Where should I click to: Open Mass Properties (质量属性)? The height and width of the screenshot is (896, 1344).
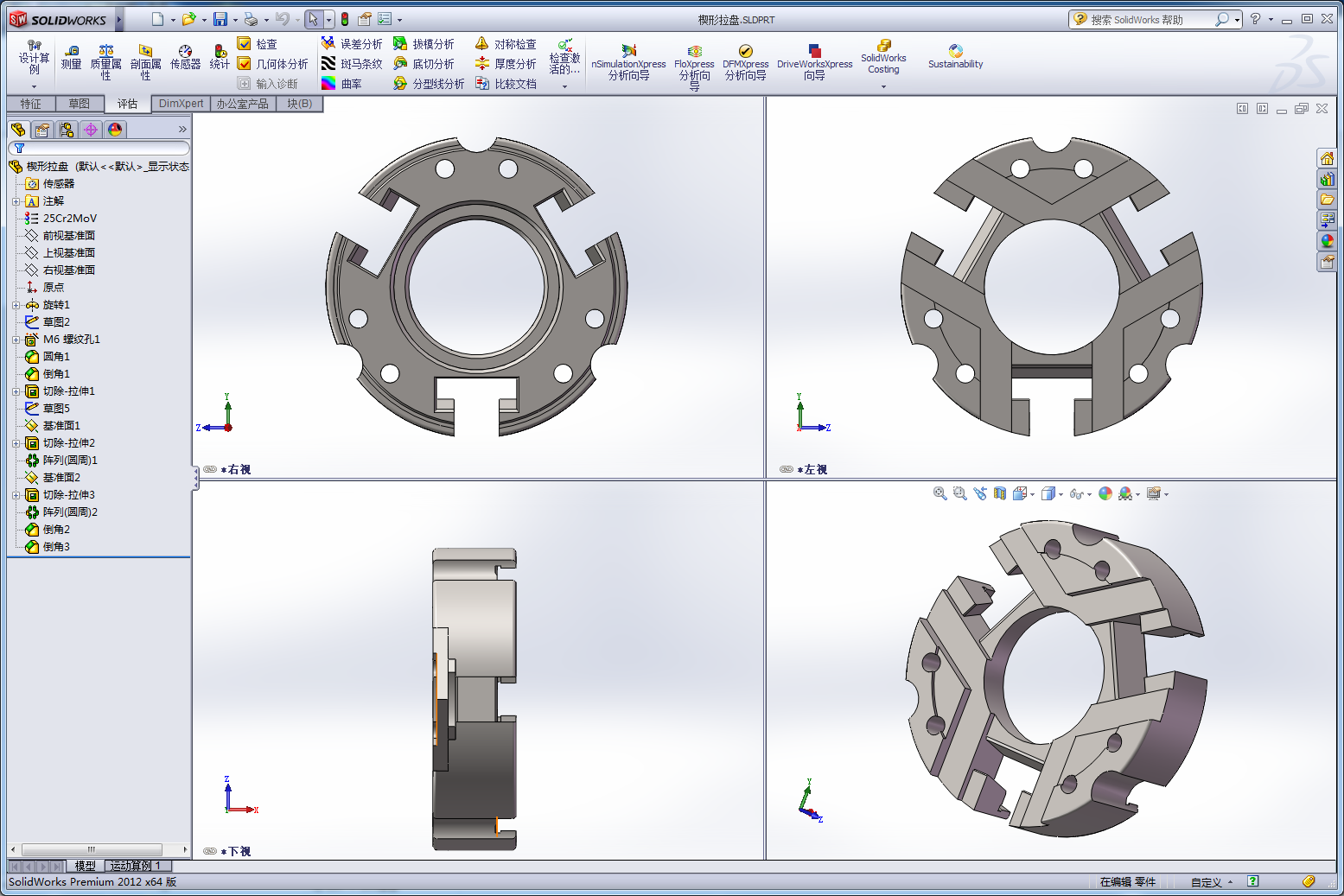[x=105, y=62]
